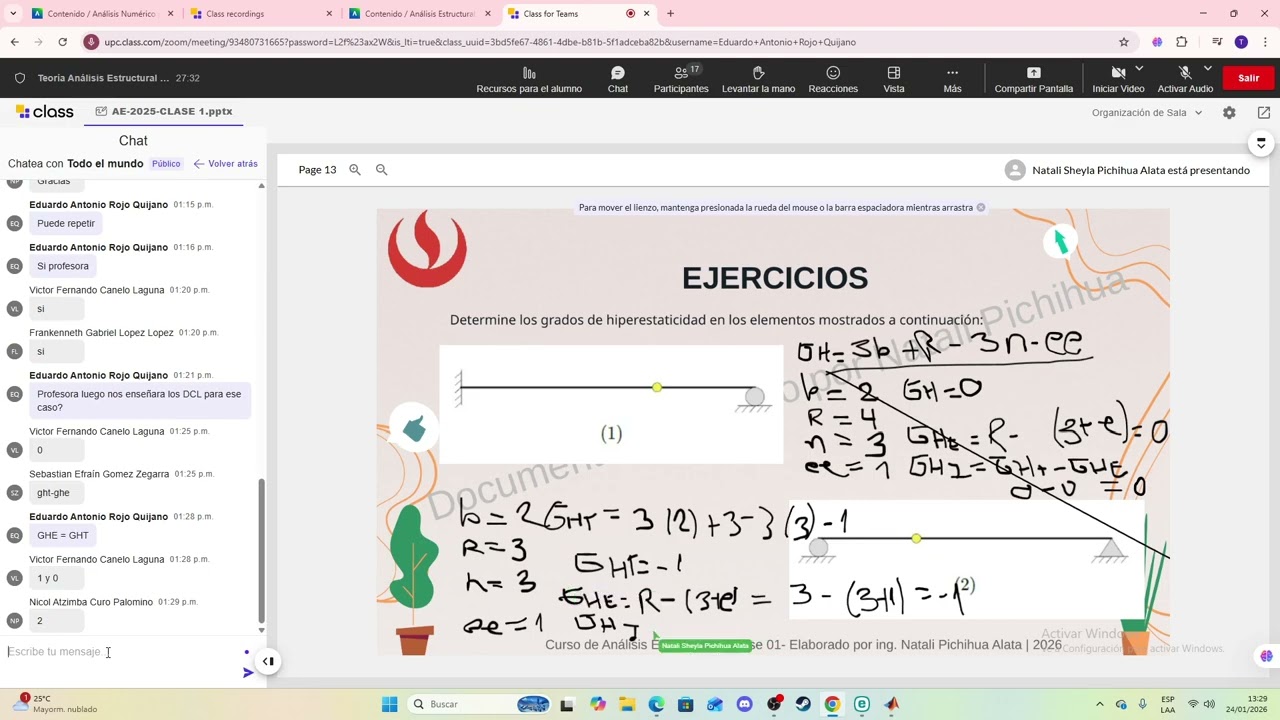Image resolution: width=1280 pixels, height=720 pixels.
Task: Click the chat scrollbar
Action: coord(262,550)
